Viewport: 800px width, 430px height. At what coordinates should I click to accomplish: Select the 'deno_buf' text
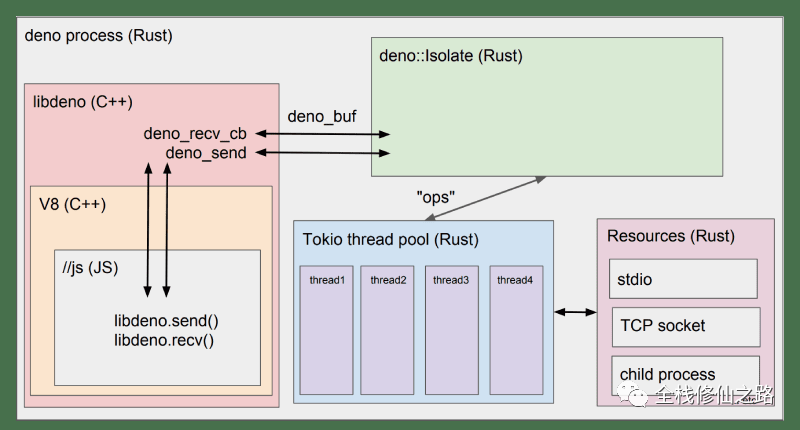point(322,117)
